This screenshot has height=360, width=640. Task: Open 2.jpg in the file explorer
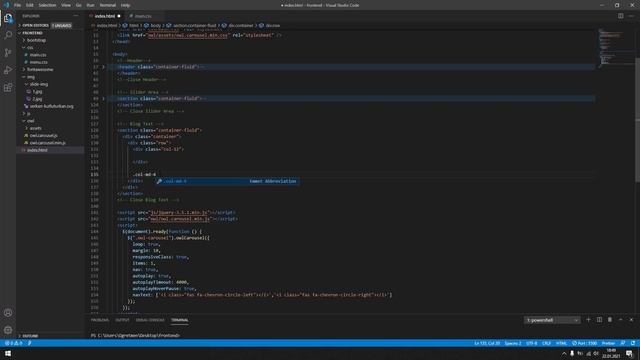pyautogui.click(x=50, y=99)
